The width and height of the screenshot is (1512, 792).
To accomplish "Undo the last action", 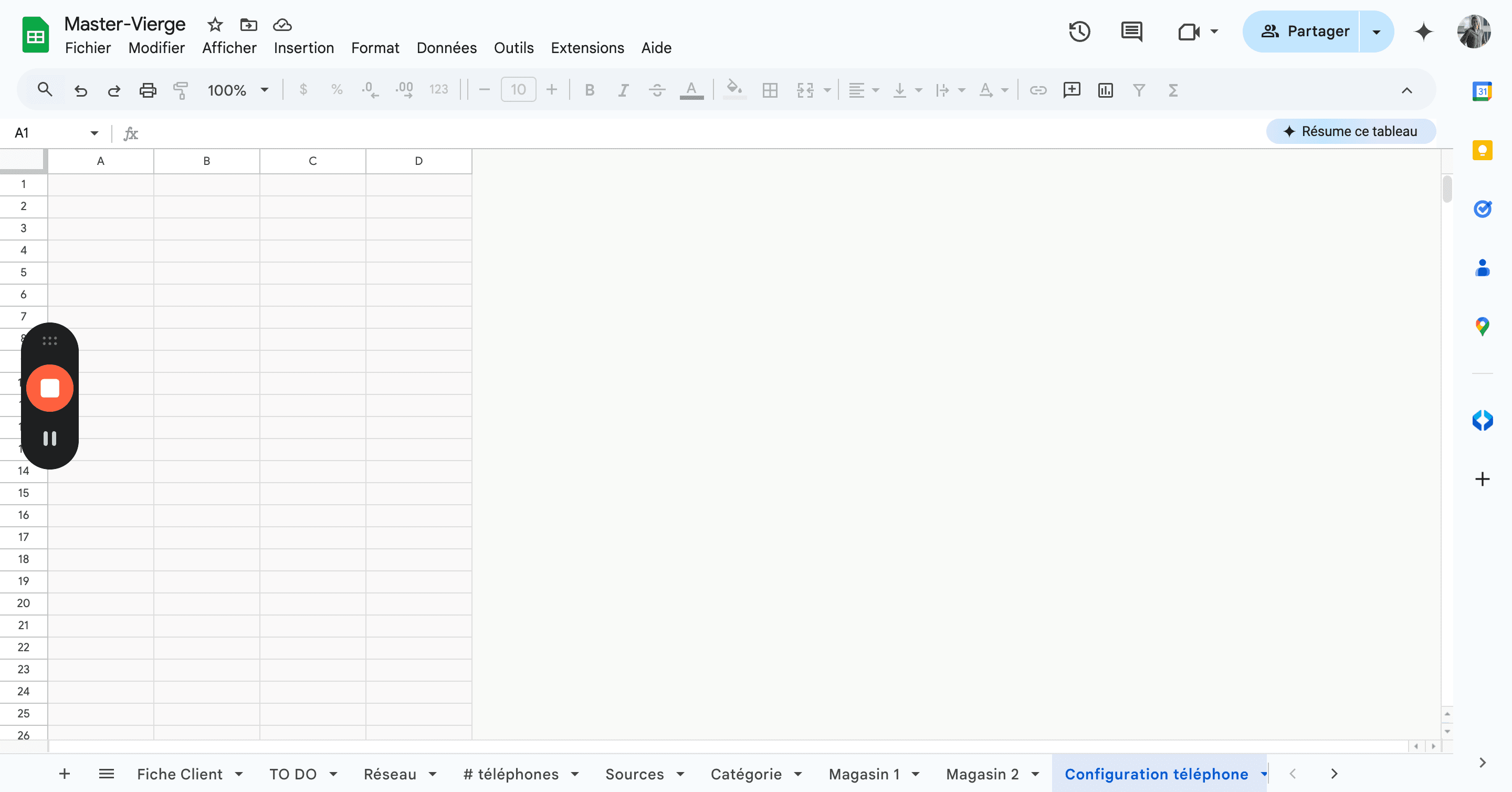I will [80, 90].
